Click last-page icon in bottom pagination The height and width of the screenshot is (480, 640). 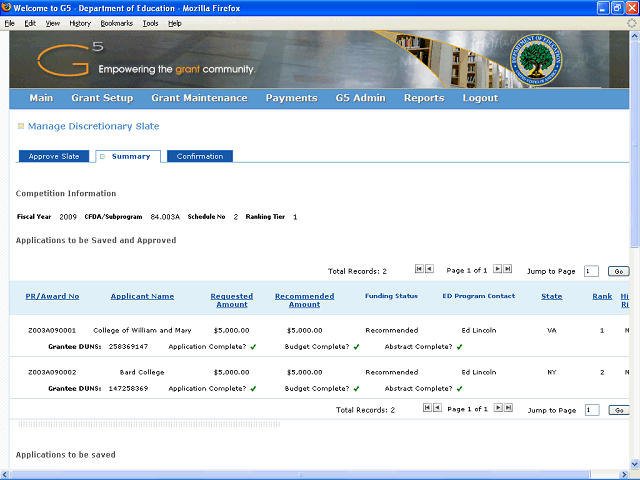pyautogui.click(x=508, y=408)
